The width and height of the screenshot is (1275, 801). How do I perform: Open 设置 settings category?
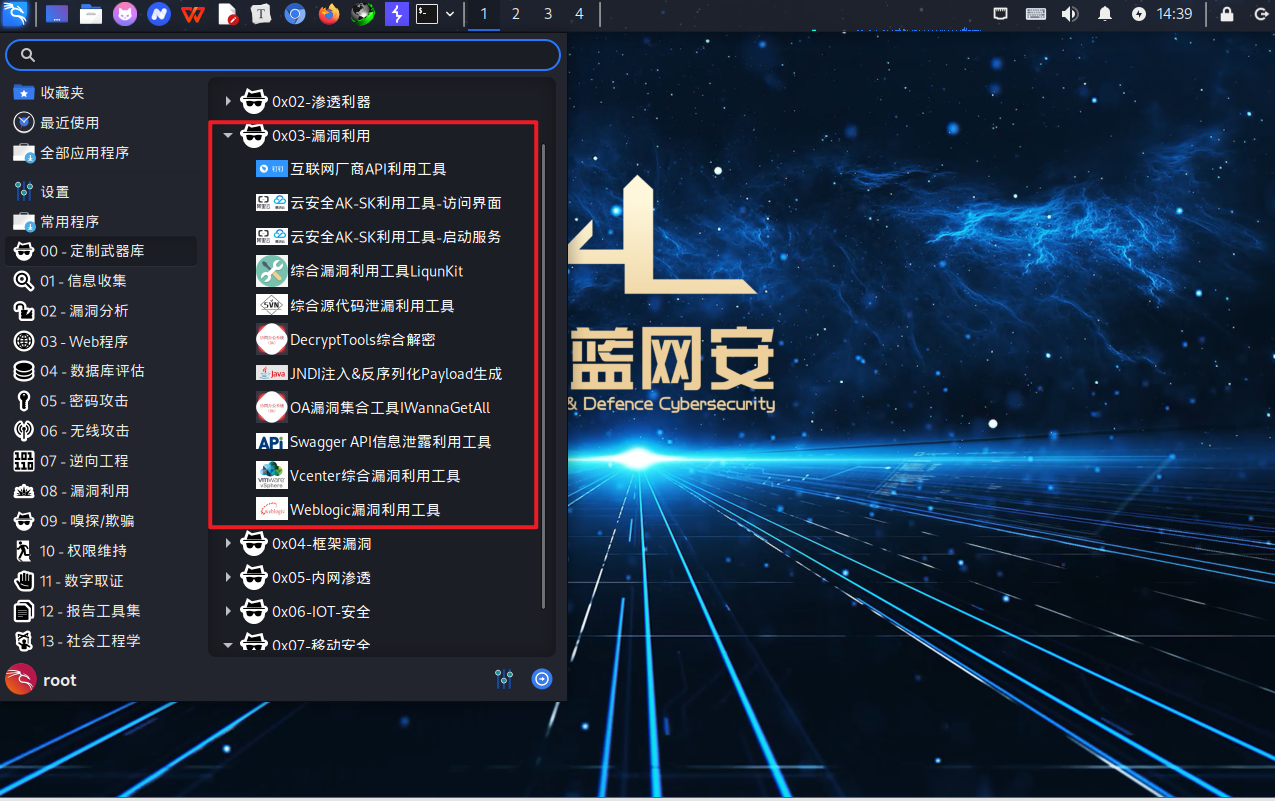[101, 191]
